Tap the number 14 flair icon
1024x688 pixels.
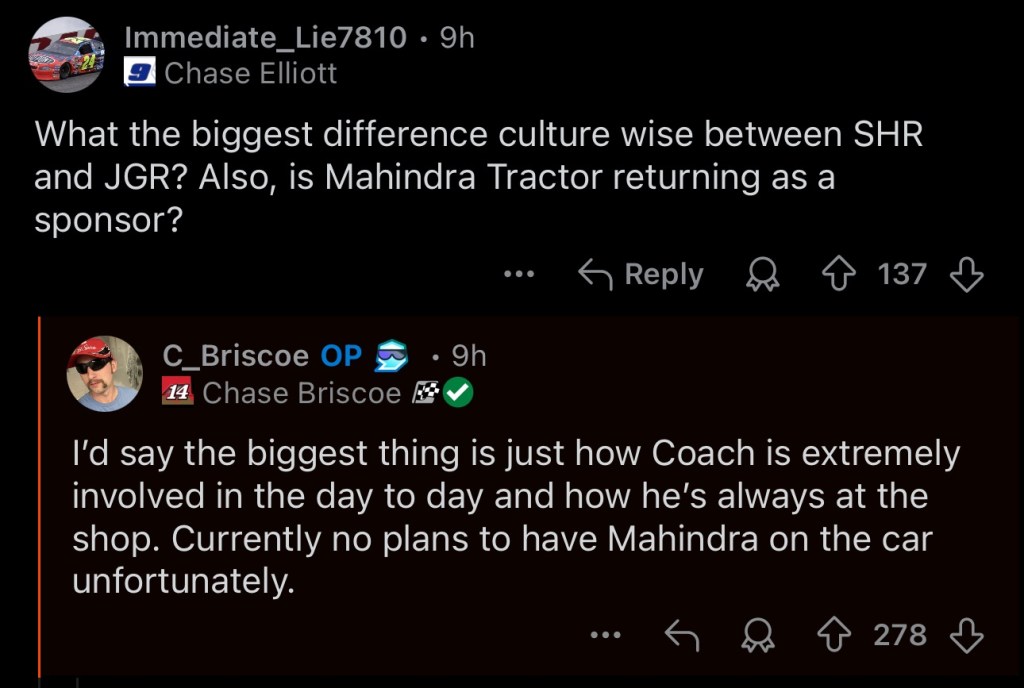[178, 393]
